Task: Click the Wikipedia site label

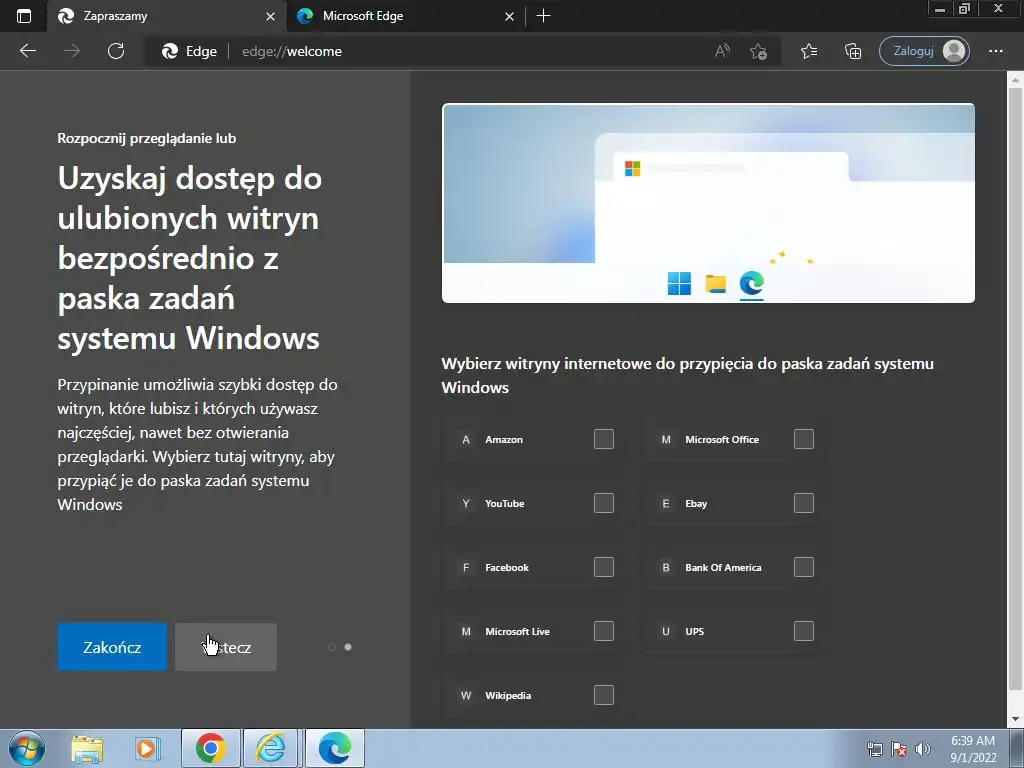Action: pos(508,696)
